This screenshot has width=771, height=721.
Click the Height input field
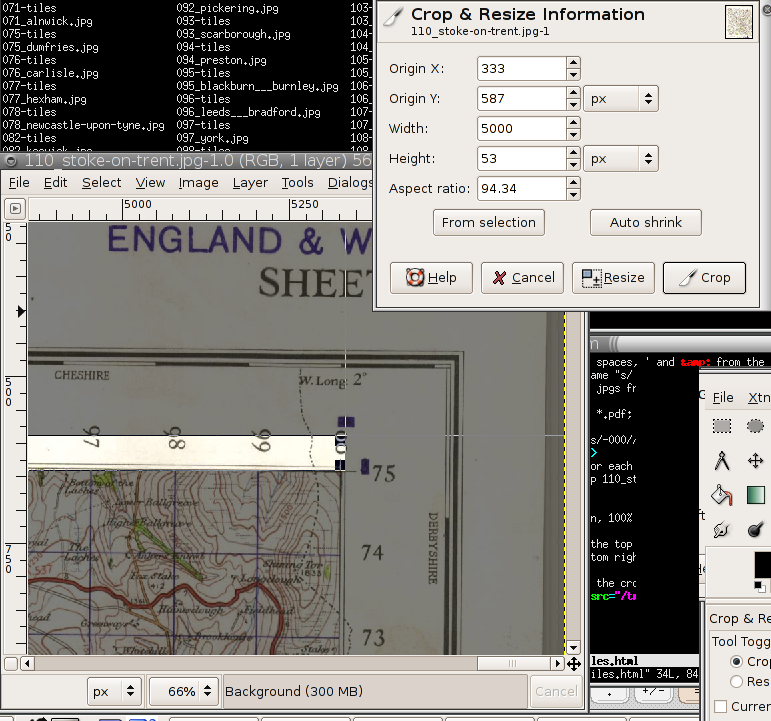click(x=521, y=158)
